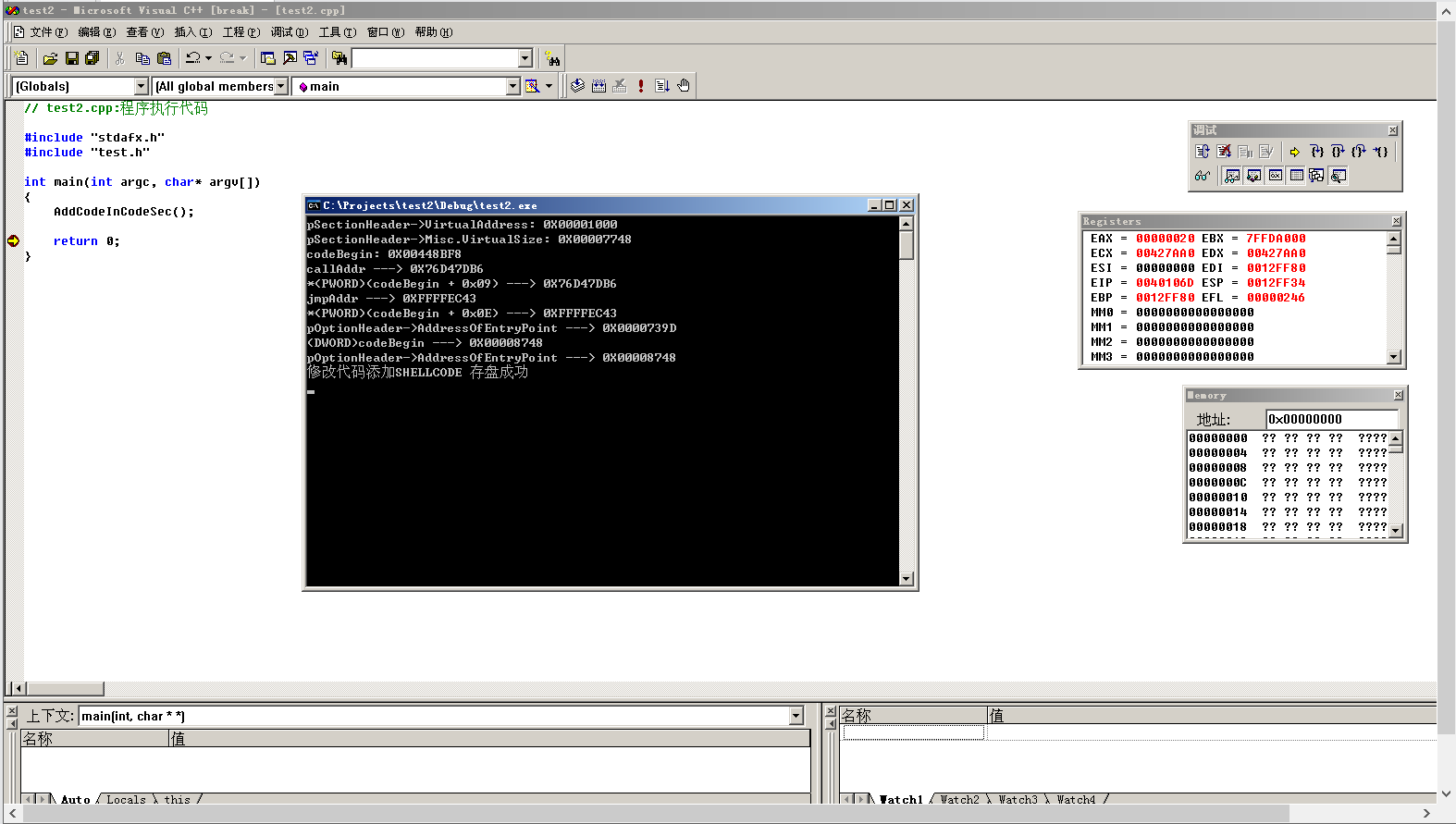Toggle the Registers window button
The image size is (1456, 824).
point(1275,176)
